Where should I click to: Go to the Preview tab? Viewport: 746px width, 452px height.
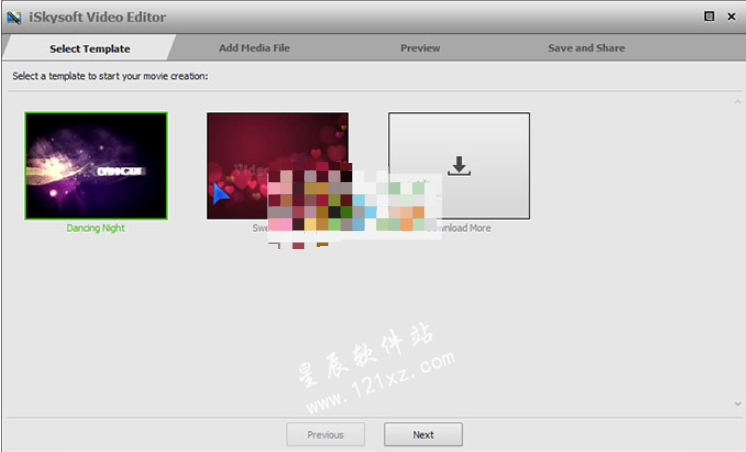click(420, 48)
